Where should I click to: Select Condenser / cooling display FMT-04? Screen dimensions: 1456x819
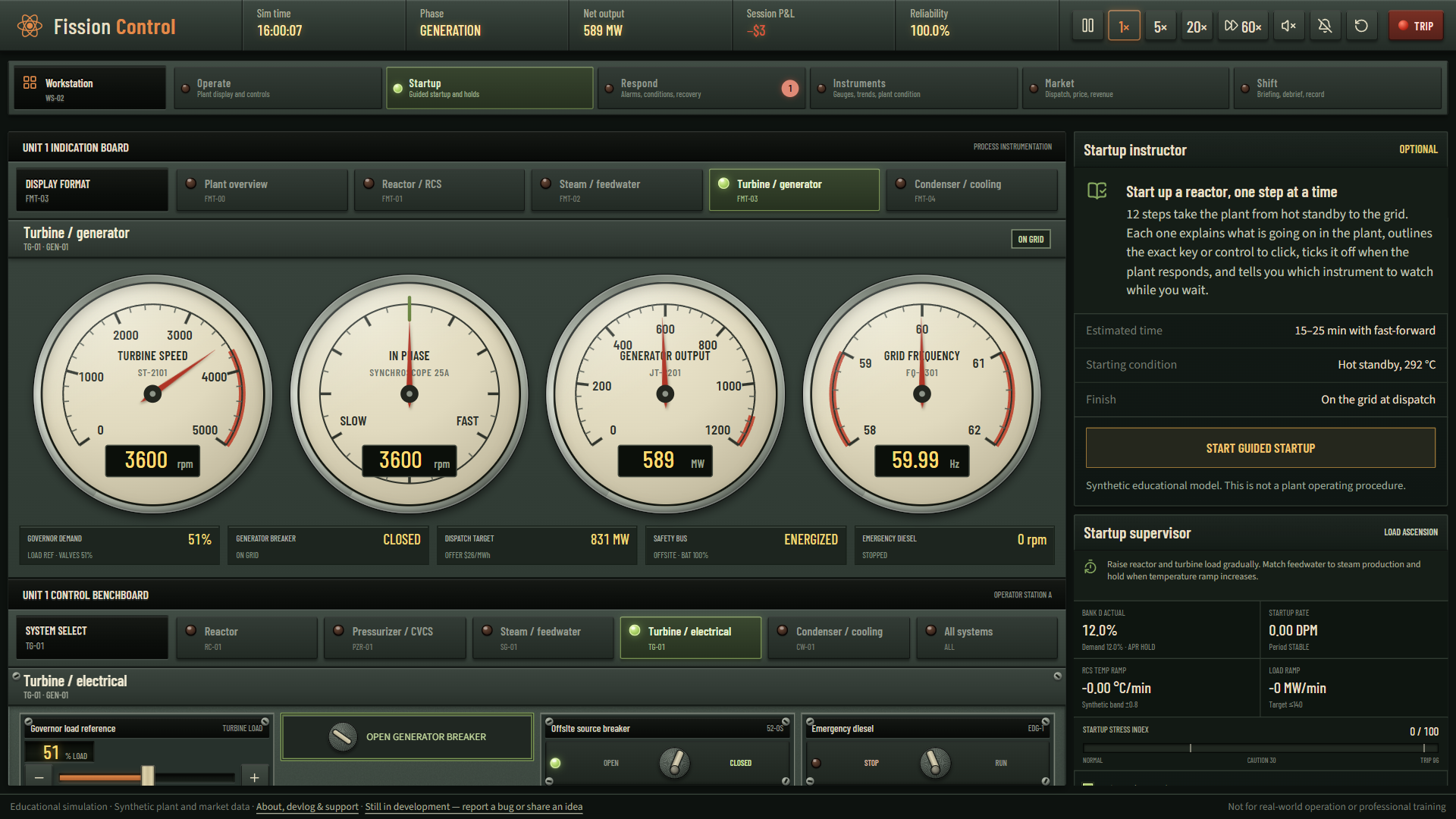pyautogui.click(x=972, y=190)
